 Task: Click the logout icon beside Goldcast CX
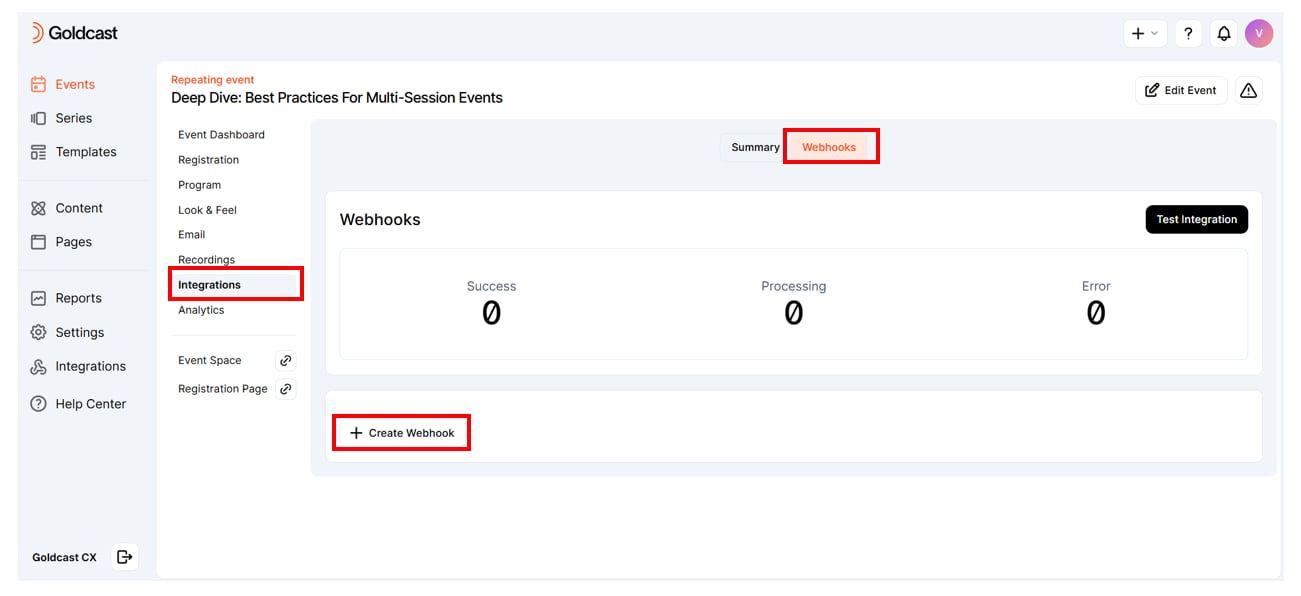(124, 557)
